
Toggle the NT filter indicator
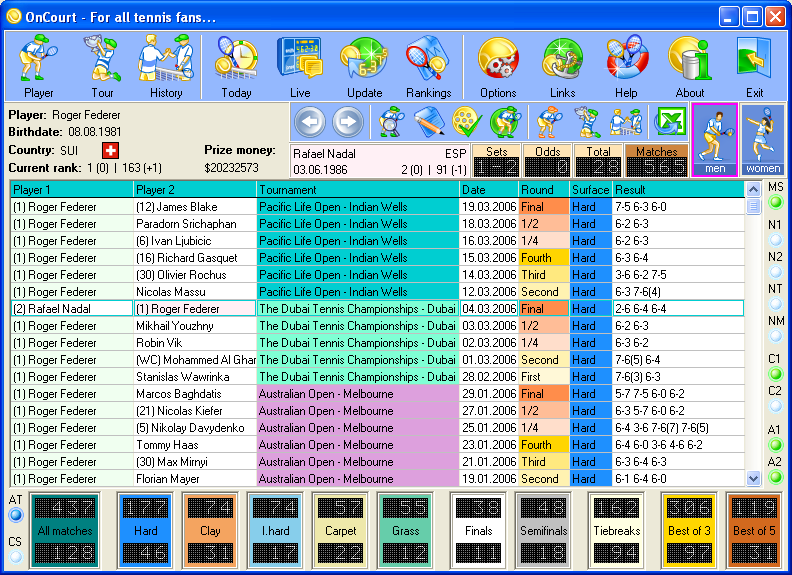[x=775, y=305]
